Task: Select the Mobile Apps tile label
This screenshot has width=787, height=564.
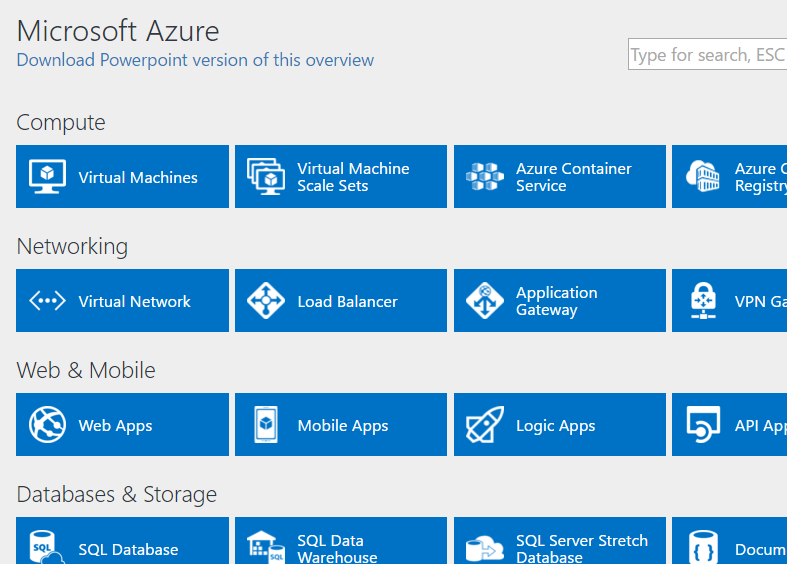Action: click(x=343, y=426)
